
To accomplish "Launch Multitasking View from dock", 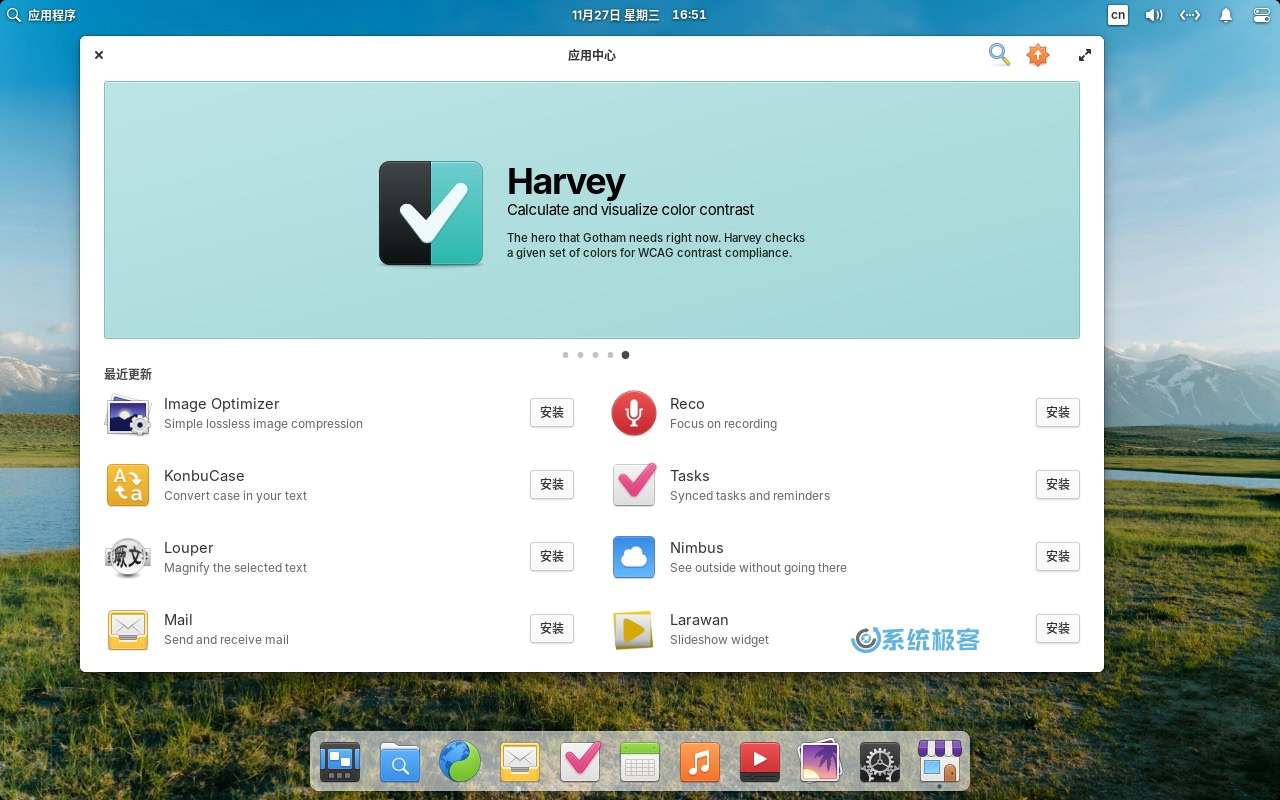I will click(x=340, y=763).
